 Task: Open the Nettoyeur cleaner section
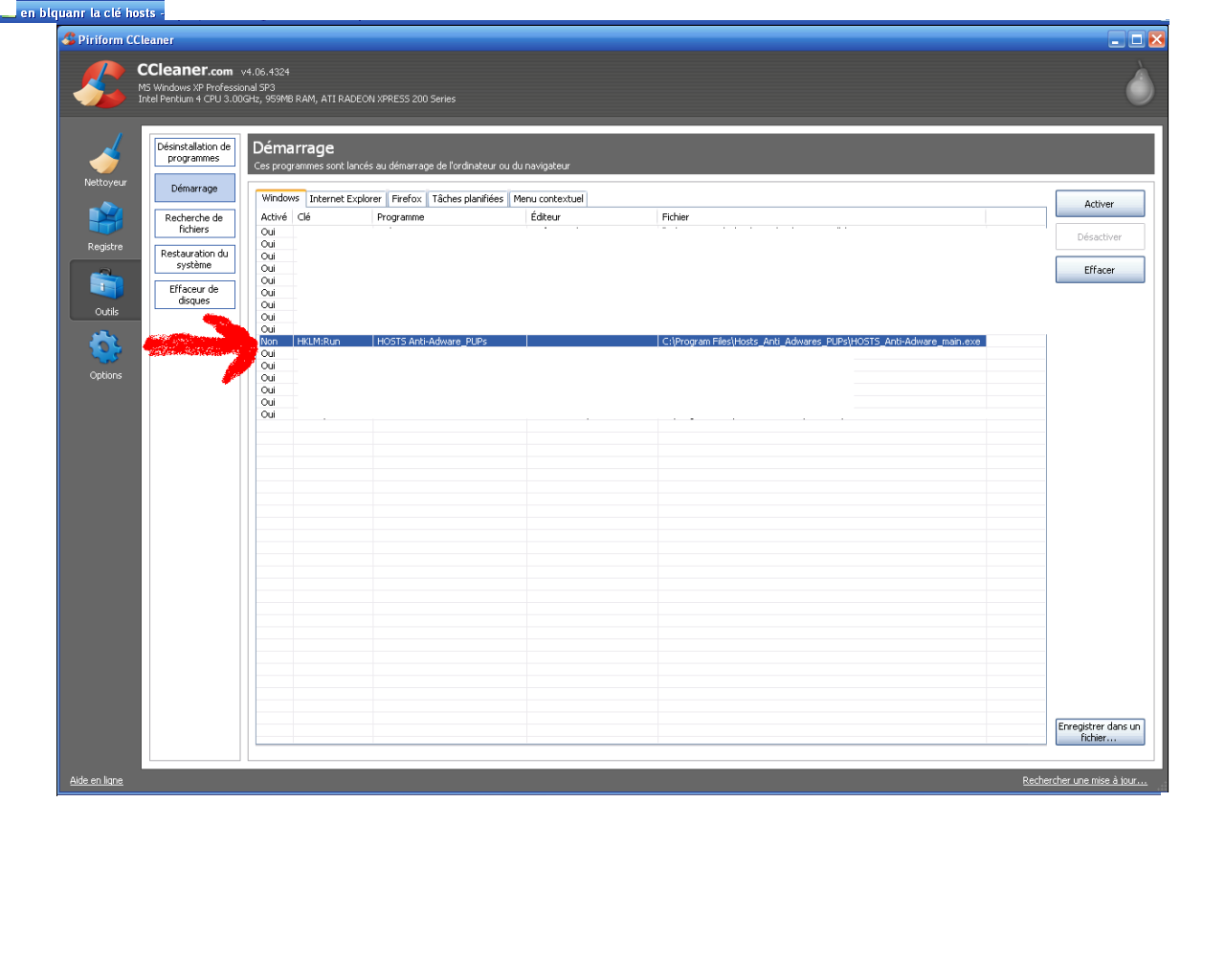tap(105, 161)
